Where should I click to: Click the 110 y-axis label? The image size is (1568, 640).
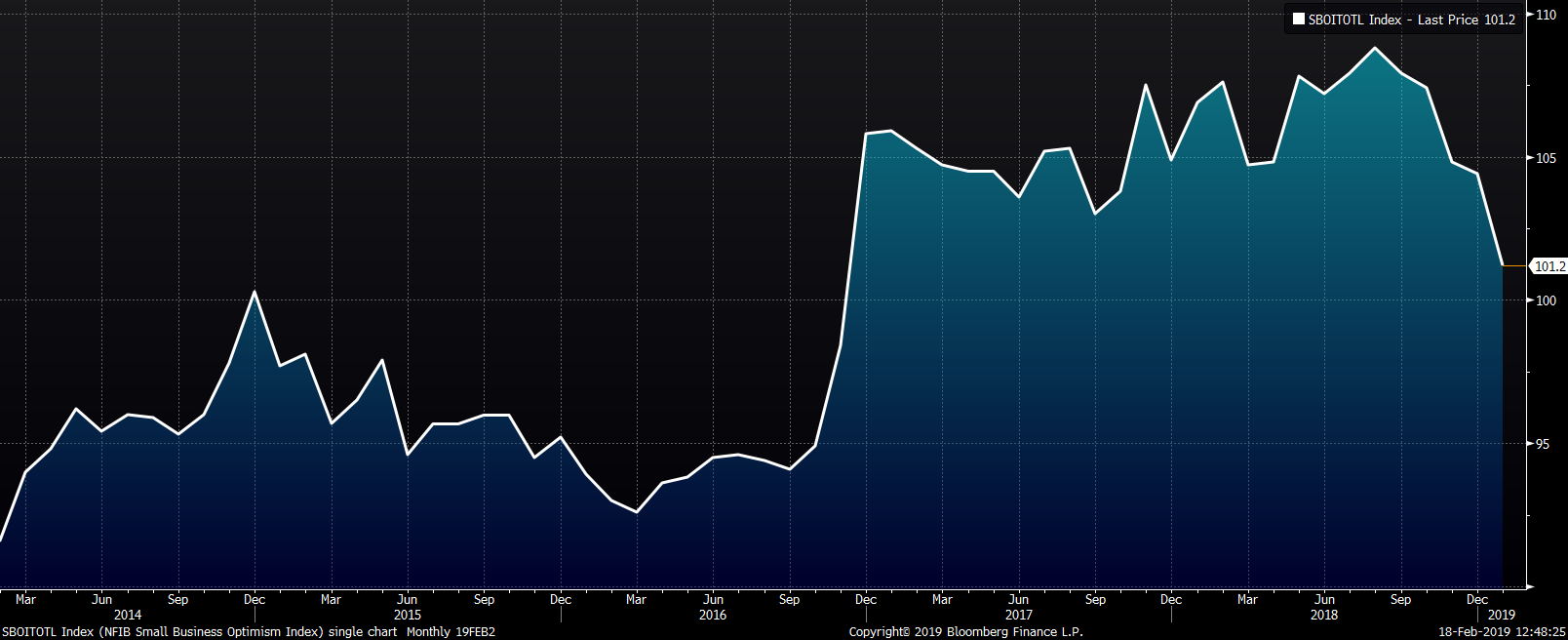(x=1546, y=15)
